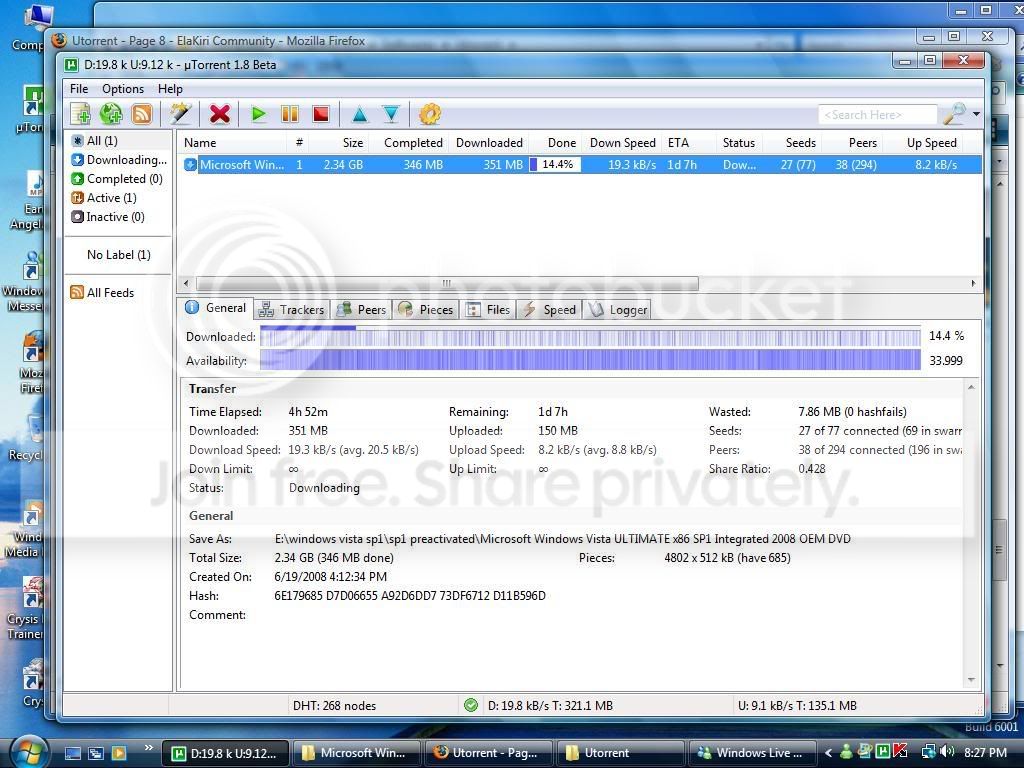The image size is (1024, 768).
Task: Click the details pane scroll down arrow
Action: coord(971,680)
